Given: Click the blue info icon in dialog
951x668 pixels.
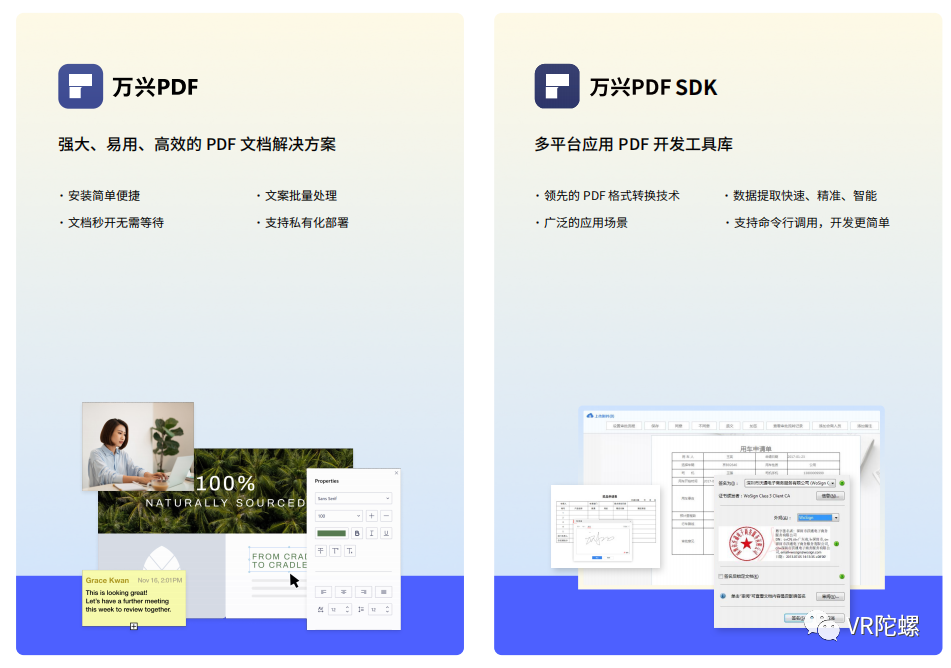Looking at the screenshot, I should coord(723,596).
